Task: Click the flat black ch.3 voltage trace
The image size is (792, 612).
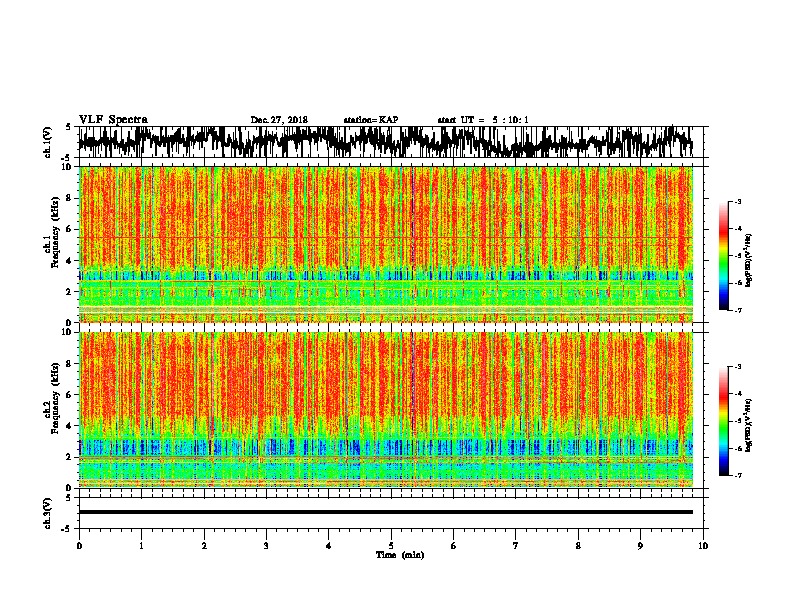Action: [x=385, y=512]
